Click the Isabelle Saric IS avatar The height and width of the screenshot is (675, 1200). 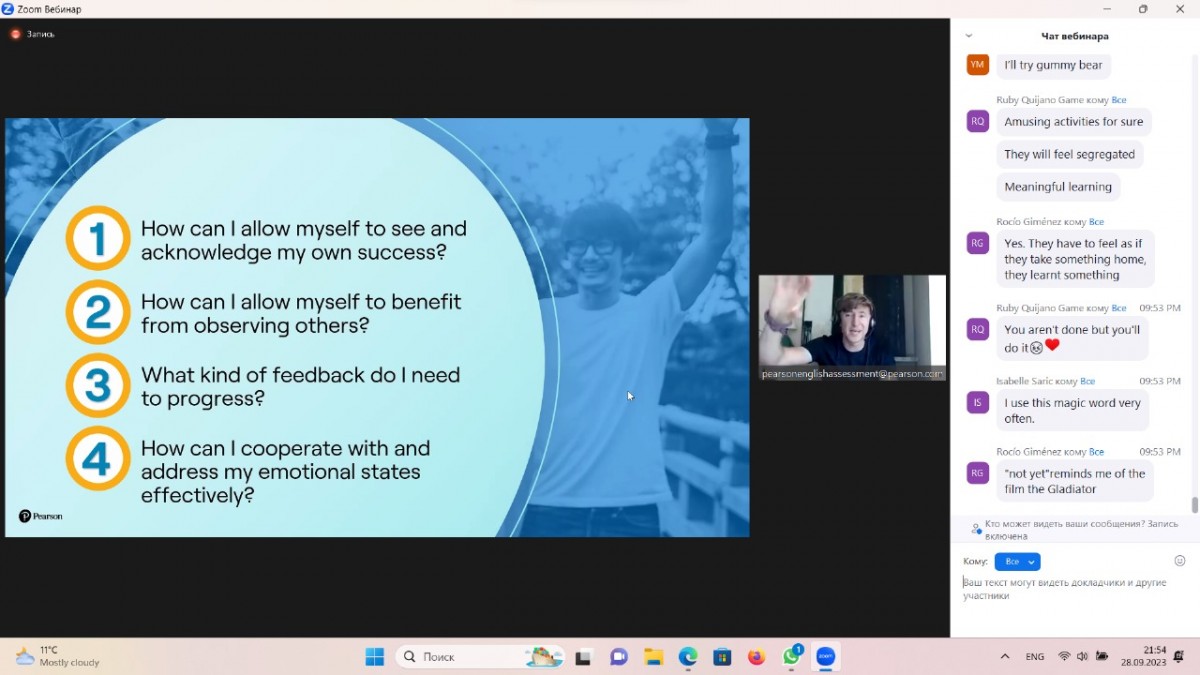point(977,402)
